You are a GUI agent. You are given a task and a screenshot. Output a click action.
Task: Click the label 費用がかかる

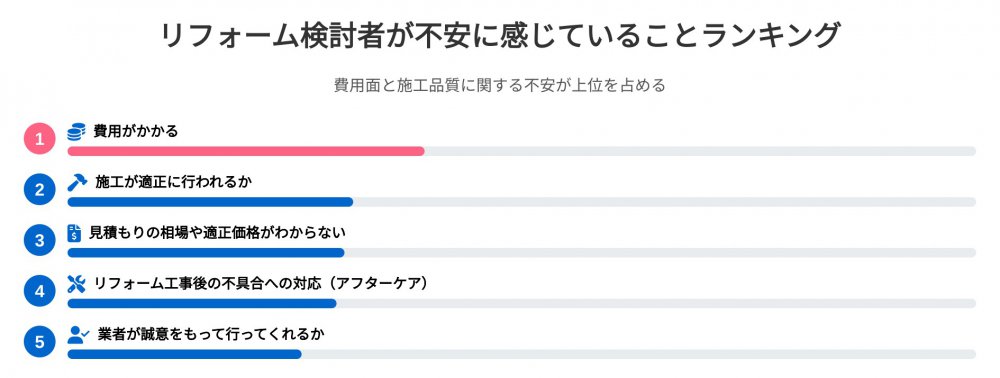click(x=136, y=132)
